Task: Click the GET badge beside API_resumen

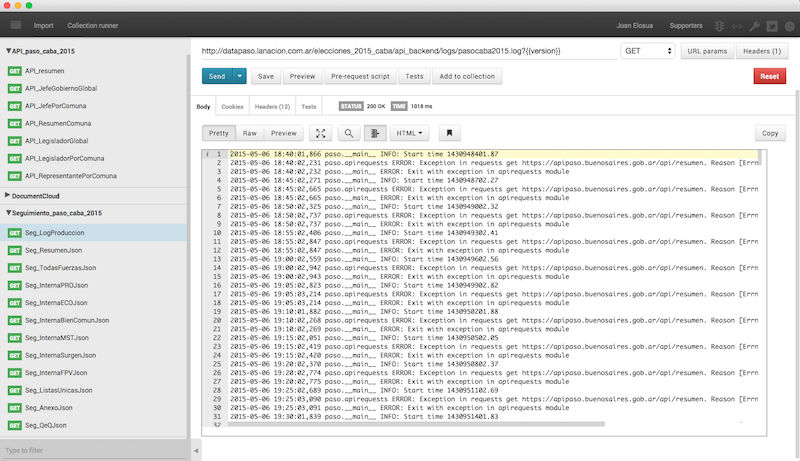Action: click(15, 71)
